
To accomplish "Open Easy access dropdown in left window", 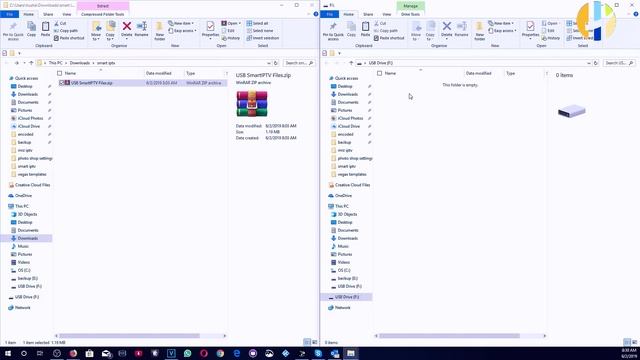I will (182, 31).
